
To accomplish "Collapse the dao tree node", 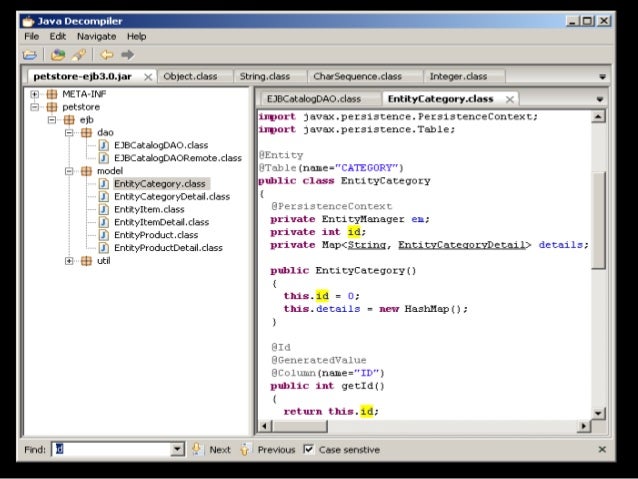I will click(69, 133).
